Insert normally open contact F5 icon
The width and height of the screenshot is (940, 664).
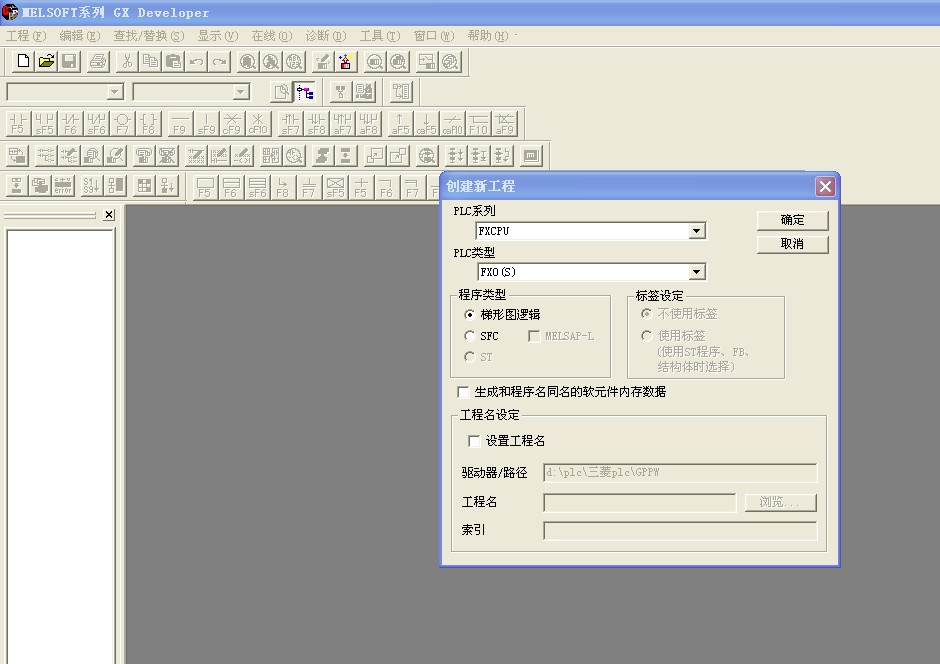(18, 124)
